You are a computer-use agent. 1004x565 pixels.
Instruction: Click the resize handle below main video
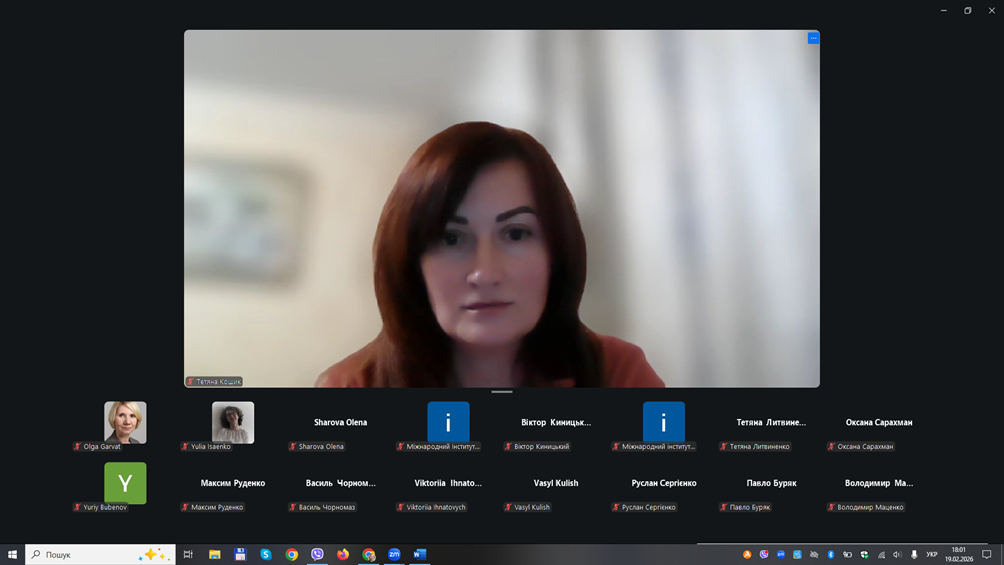[502, 392]
